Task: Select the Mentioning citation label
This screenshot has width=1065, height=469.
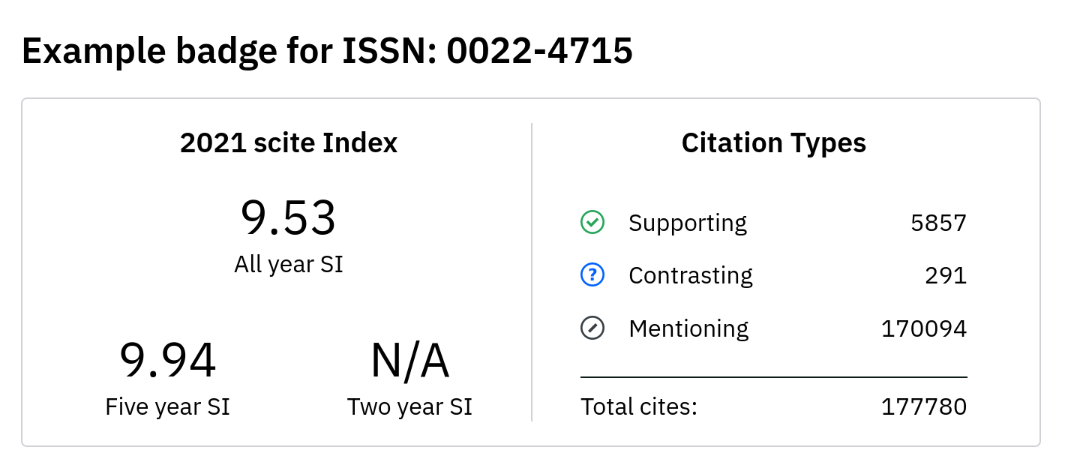Action: coord(689,329)
